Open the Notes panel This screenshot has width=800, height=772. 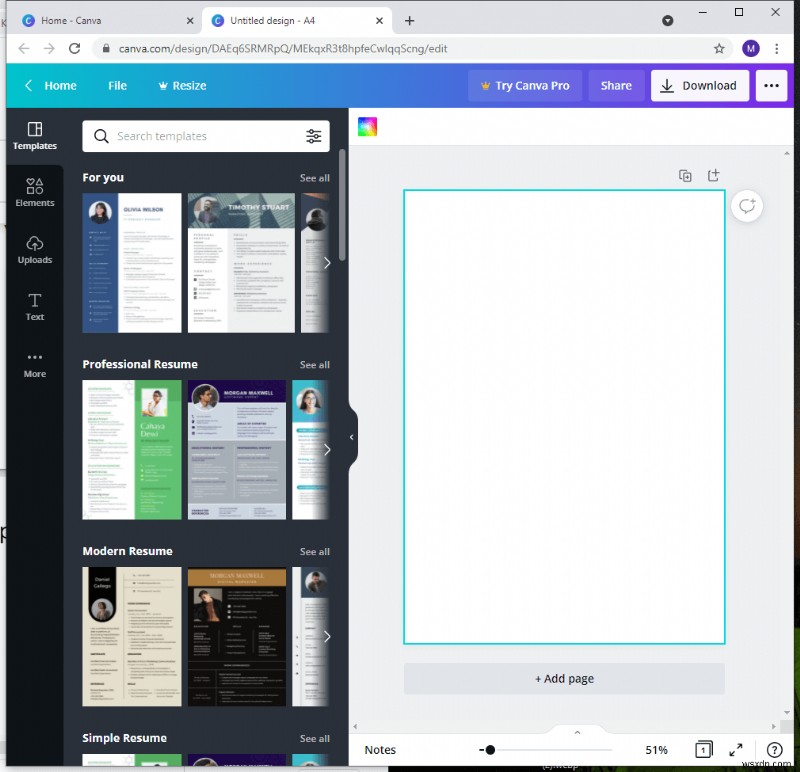coord(380,750)
